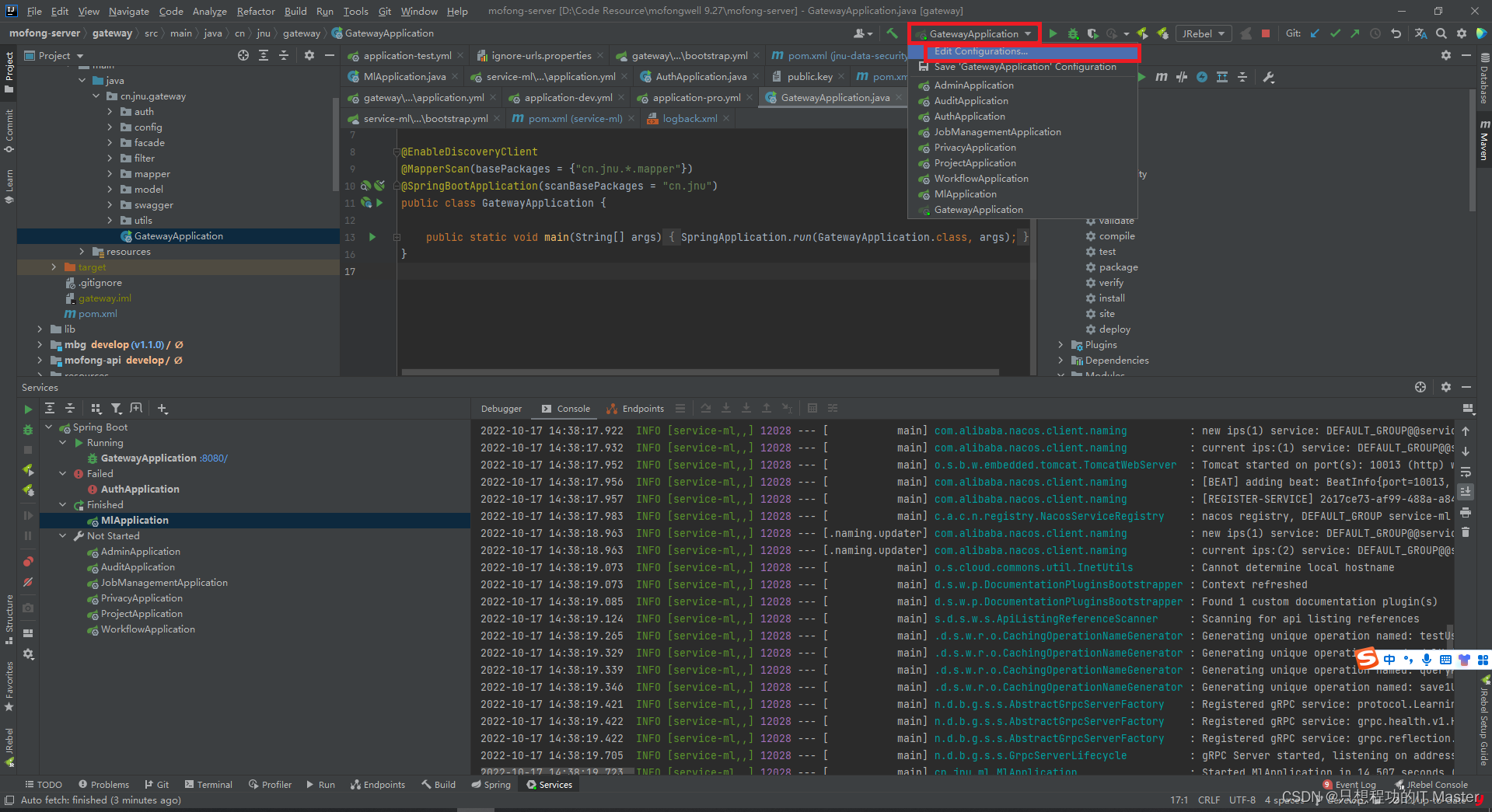
Task: Add a new service with the plus icon
Action: 162,408
